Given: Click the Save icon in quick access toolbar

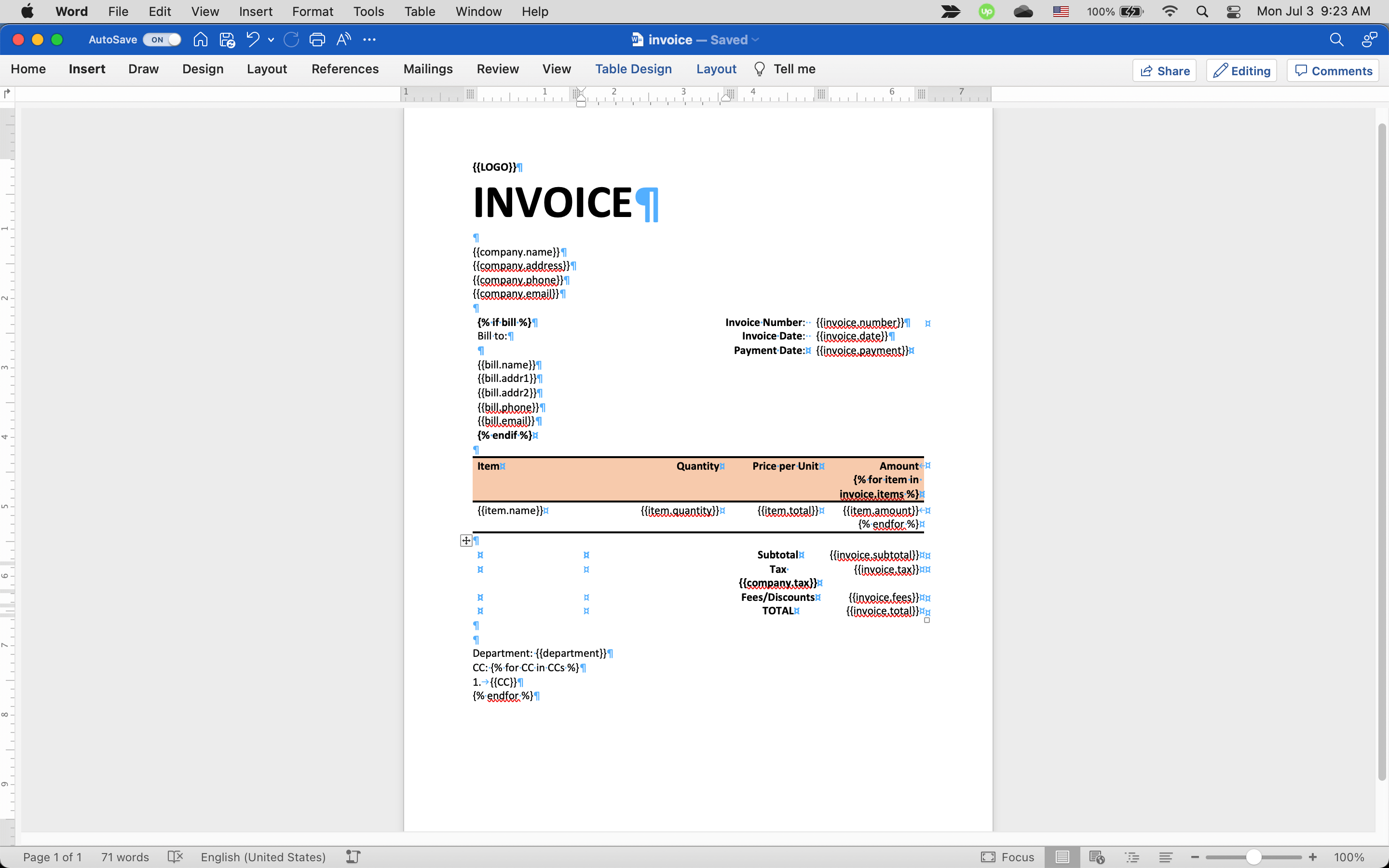Looking at the screenshot, I should pos(227,40).
